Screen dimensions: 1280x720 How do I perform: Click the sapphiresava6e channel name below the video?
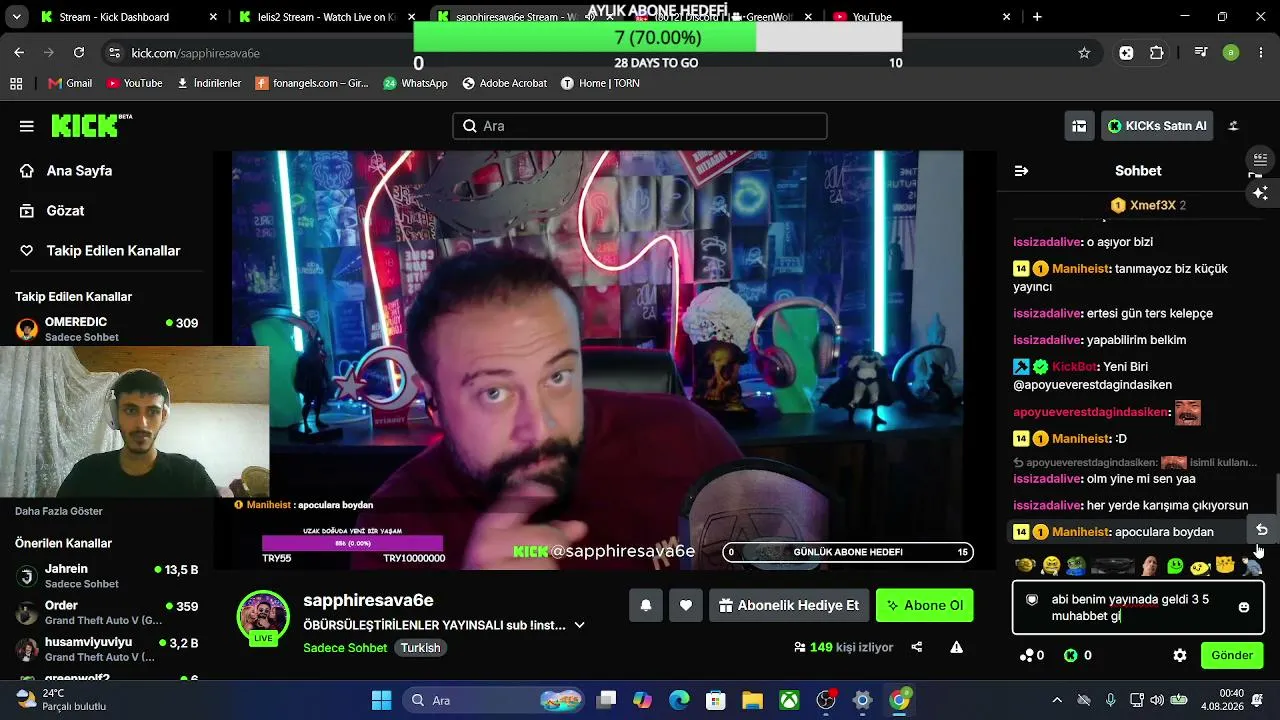pos(368,600)
